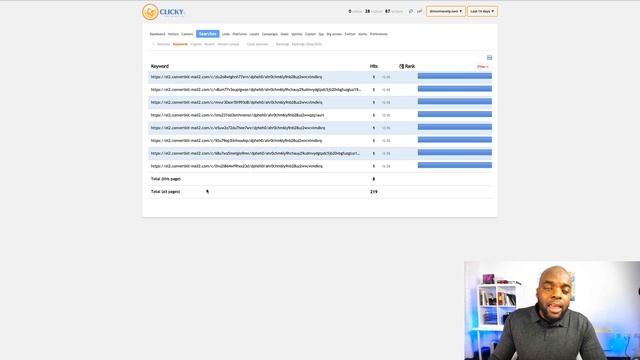This screenshot has width=640, height=360.
Task: Click the Clicky logo
Action: (x=163, y=12)
